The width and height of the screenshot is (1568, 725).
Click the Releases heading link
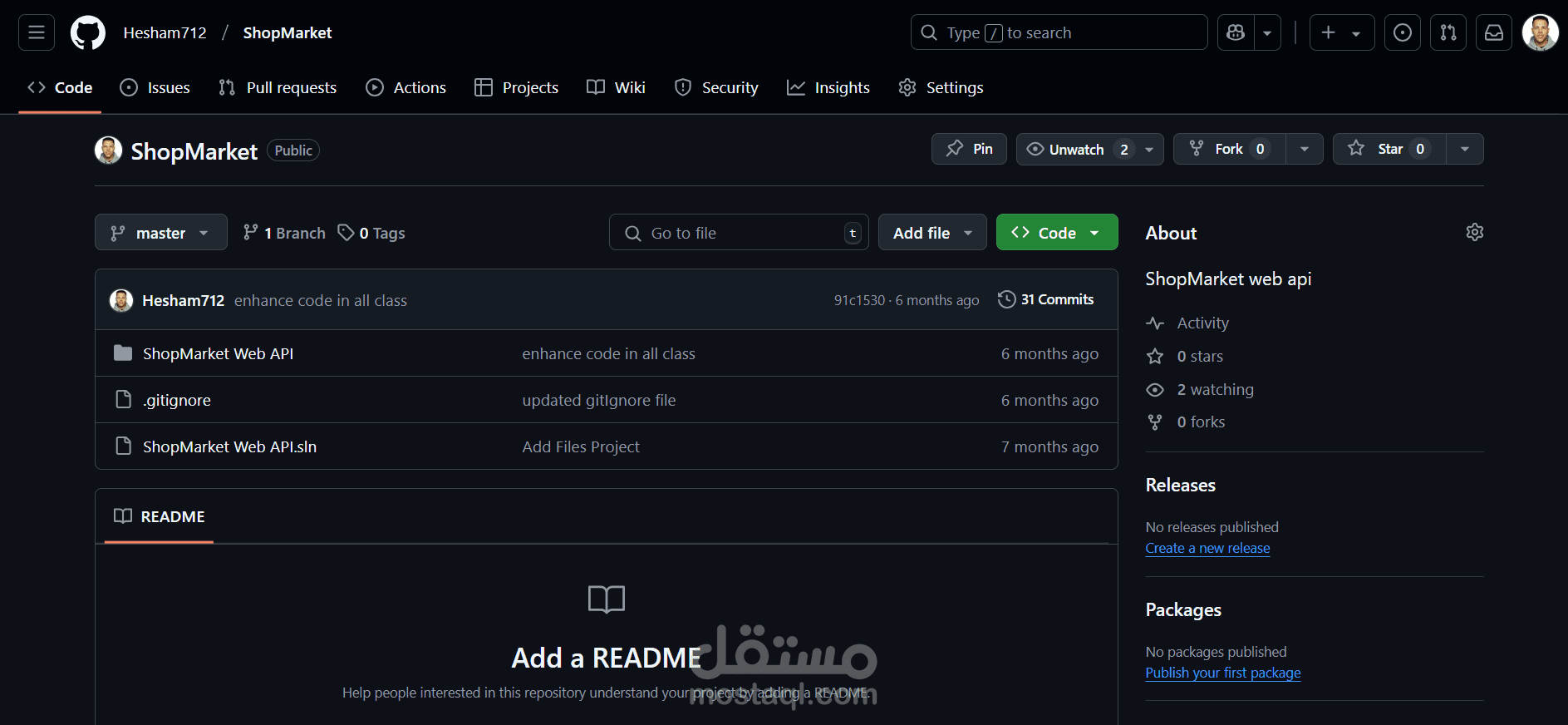click(x=1180, y=485)
